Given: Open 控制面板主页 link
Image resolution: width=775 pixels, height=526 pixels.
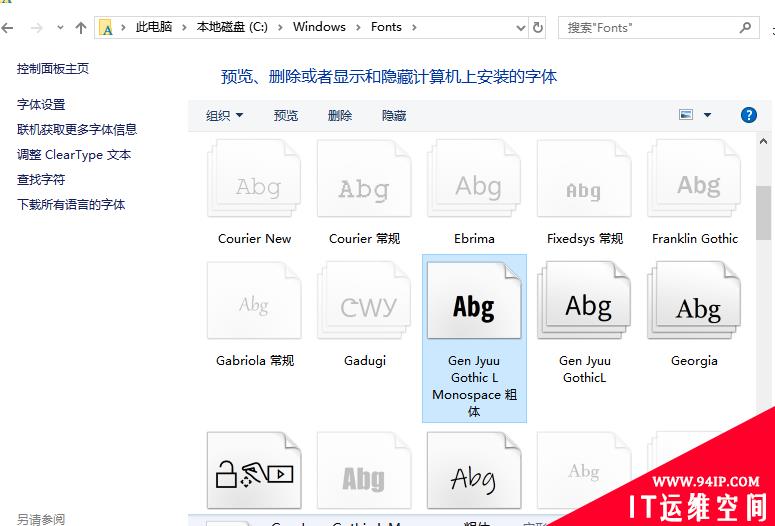Looking at the screenshot, I should pyautogui.click(x=53, y=69).
